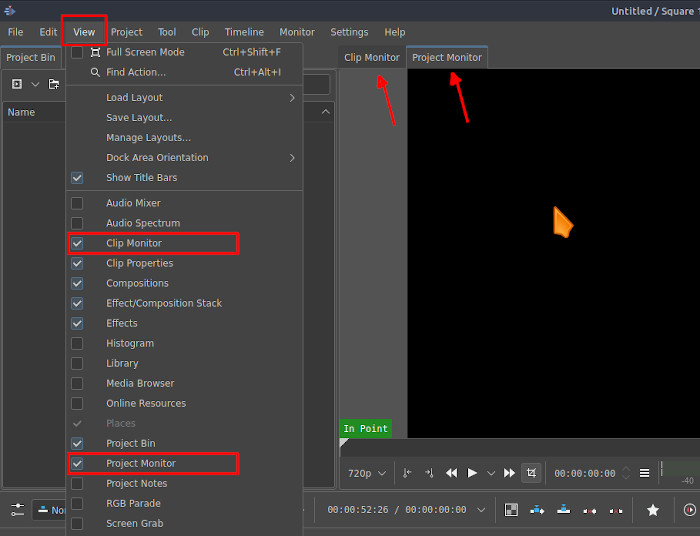Open the add clip dropdown arrow

click(x=35, y=84)
